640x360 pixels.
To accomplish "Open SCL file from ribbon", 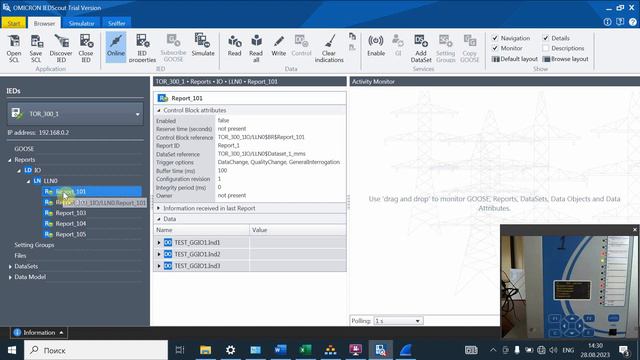I will pos(14,48).
